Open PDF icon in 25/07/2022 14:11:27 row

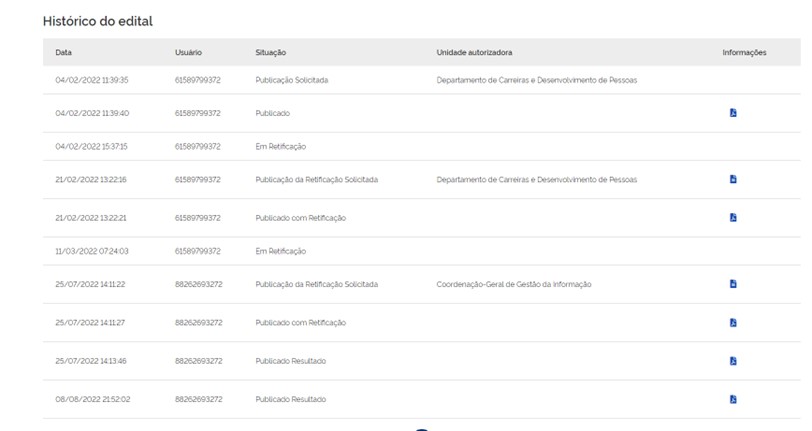pos(733,323)
